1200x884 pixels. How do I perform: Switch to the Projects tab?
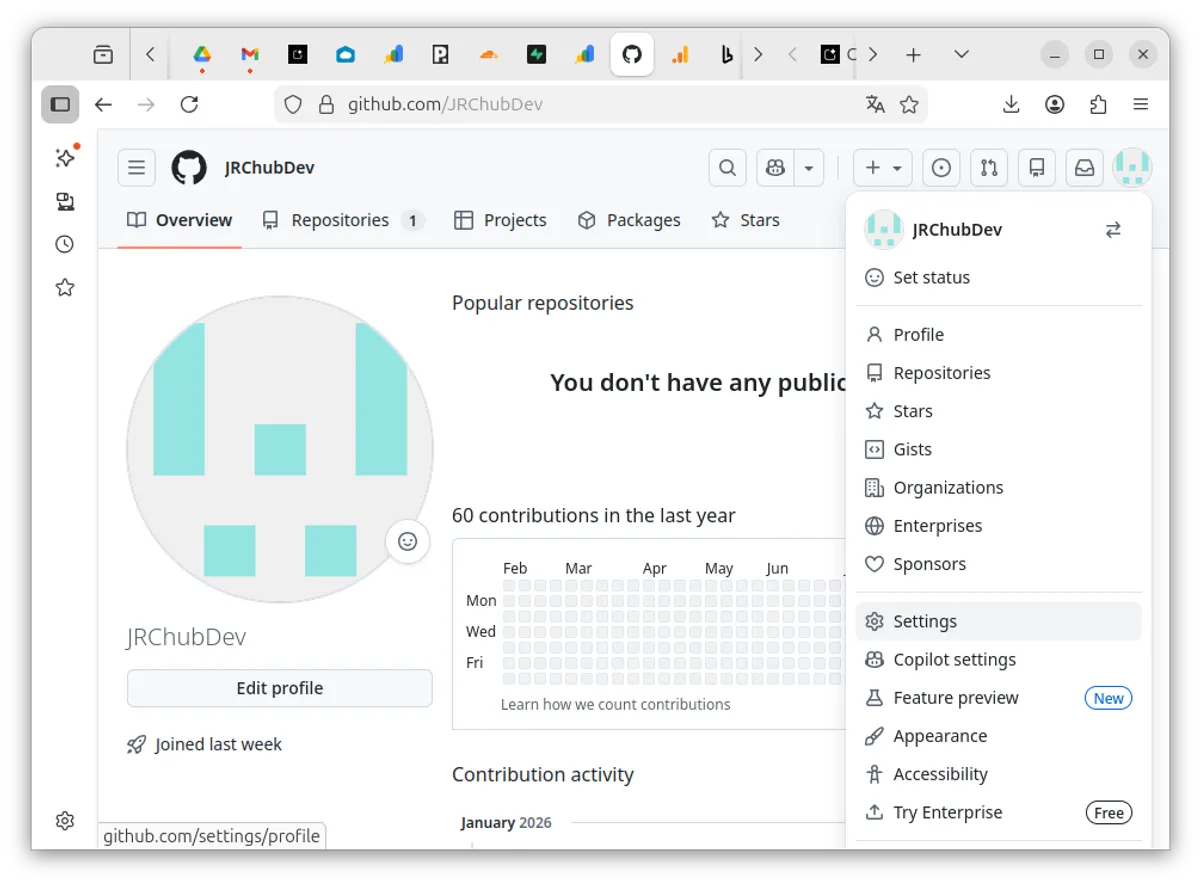501,220
